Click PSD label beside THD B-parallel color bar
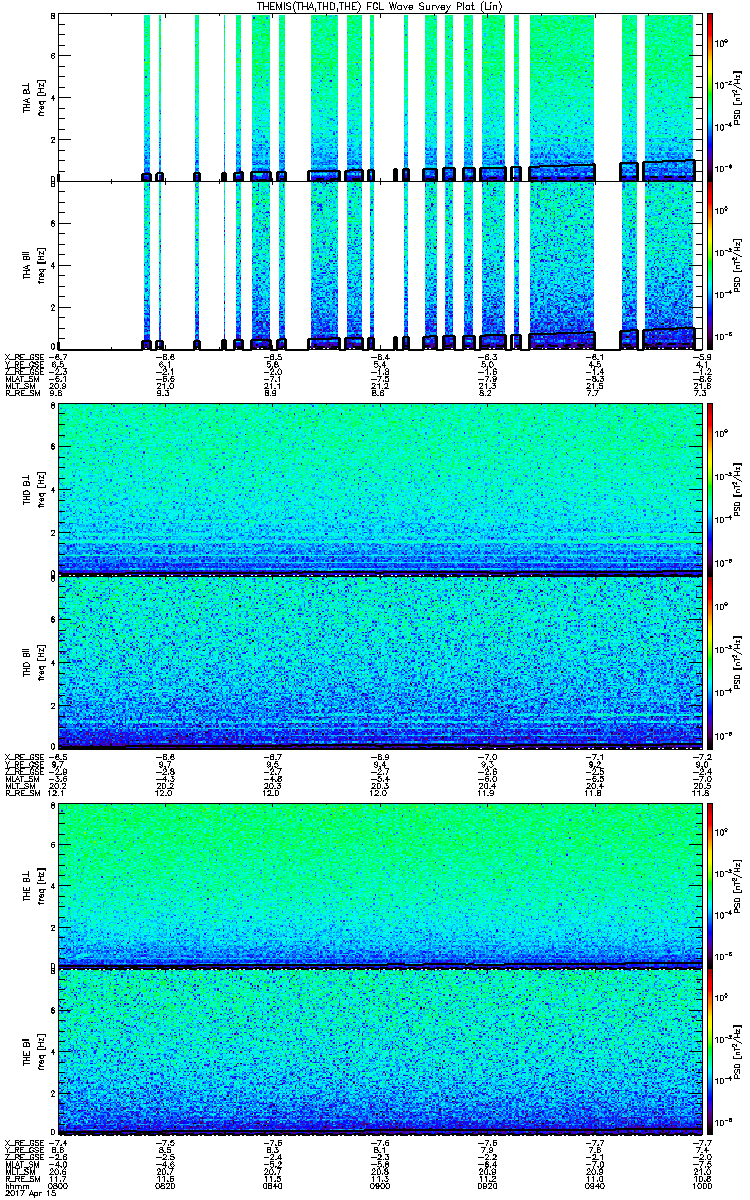The width and height of the screenshot is (750, 1200). point(739,661)
